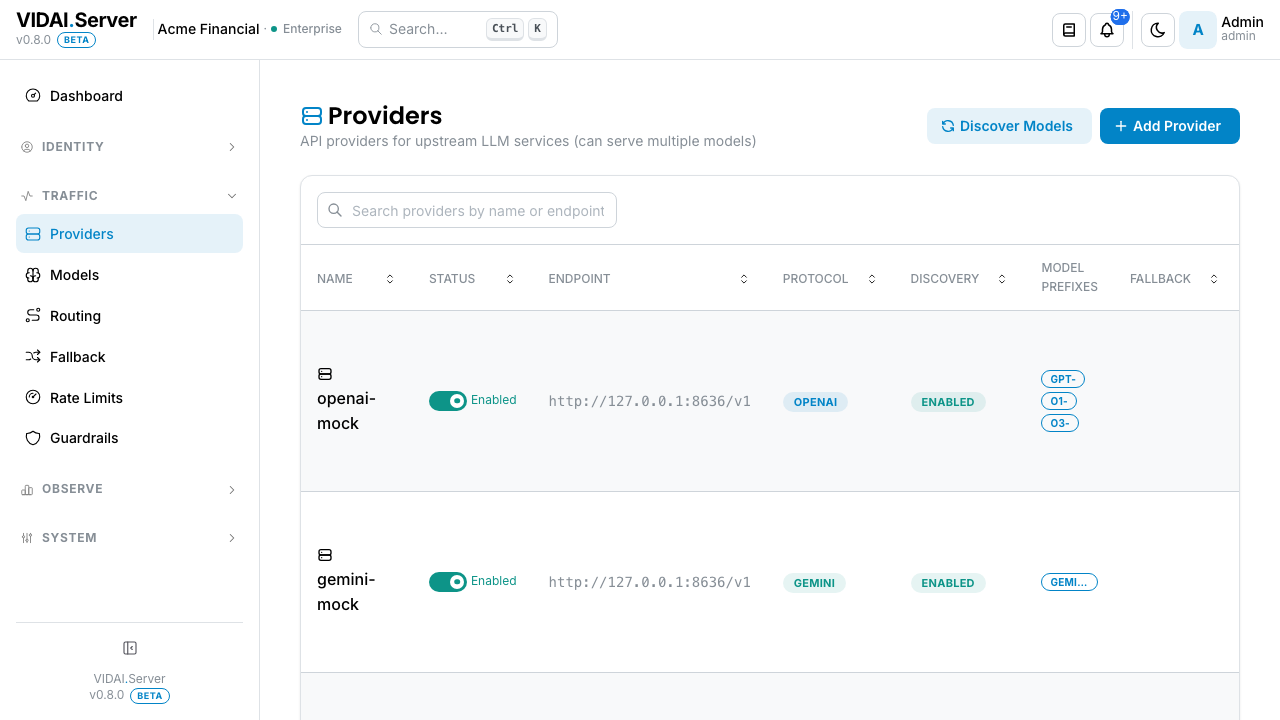Click the Admin avatar icon
Viewport: 1280px width, 720px height.
coord(1198,30)
